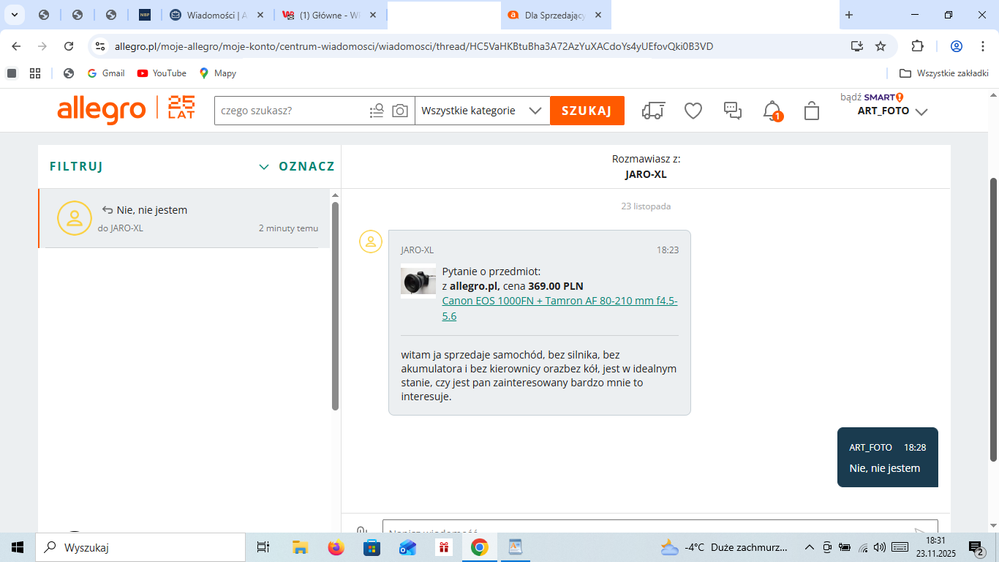999x562 pixels.
Task: Expand the OZNACZ options
Action: (296, 167)
